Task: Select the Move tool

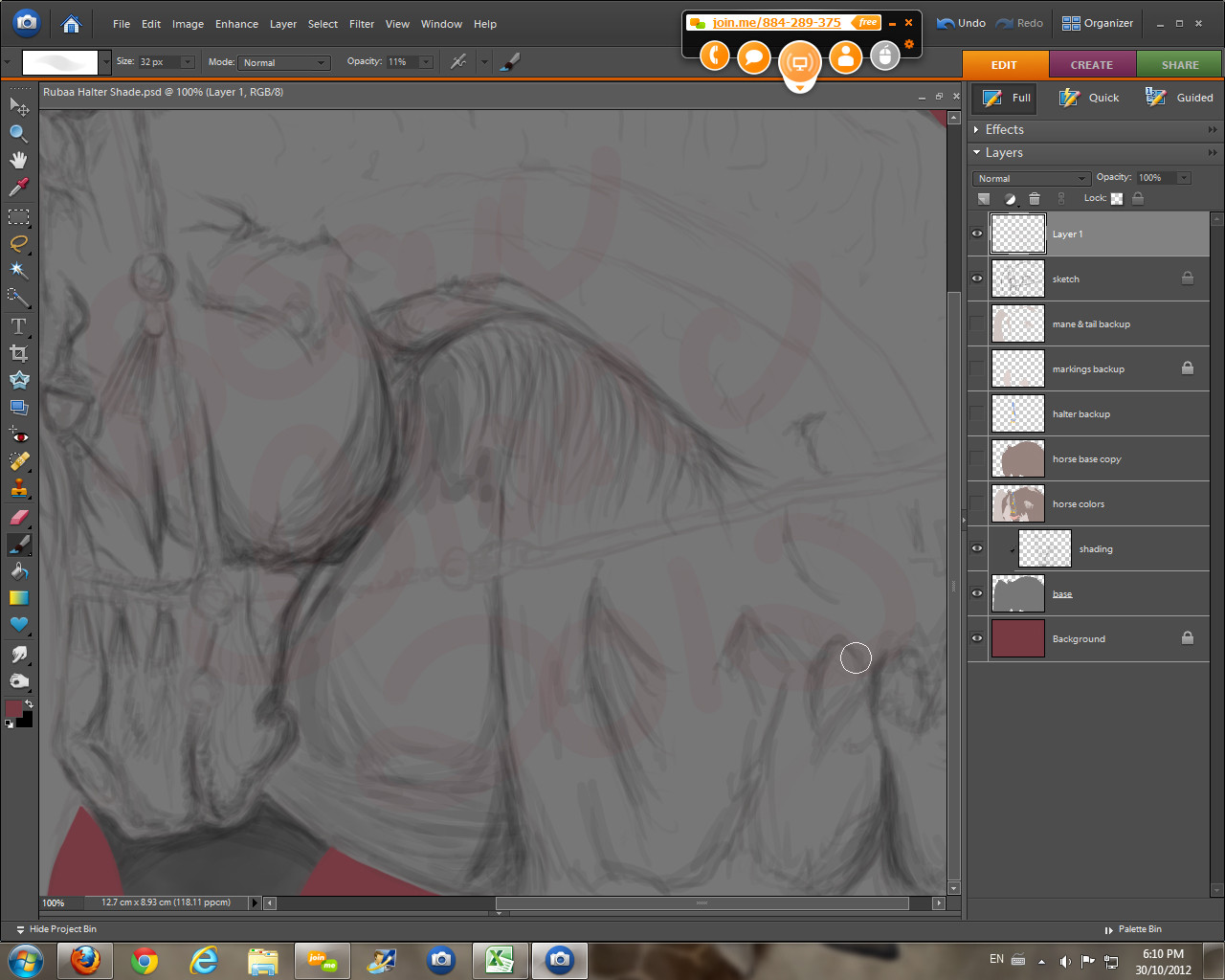Action: 19,106
